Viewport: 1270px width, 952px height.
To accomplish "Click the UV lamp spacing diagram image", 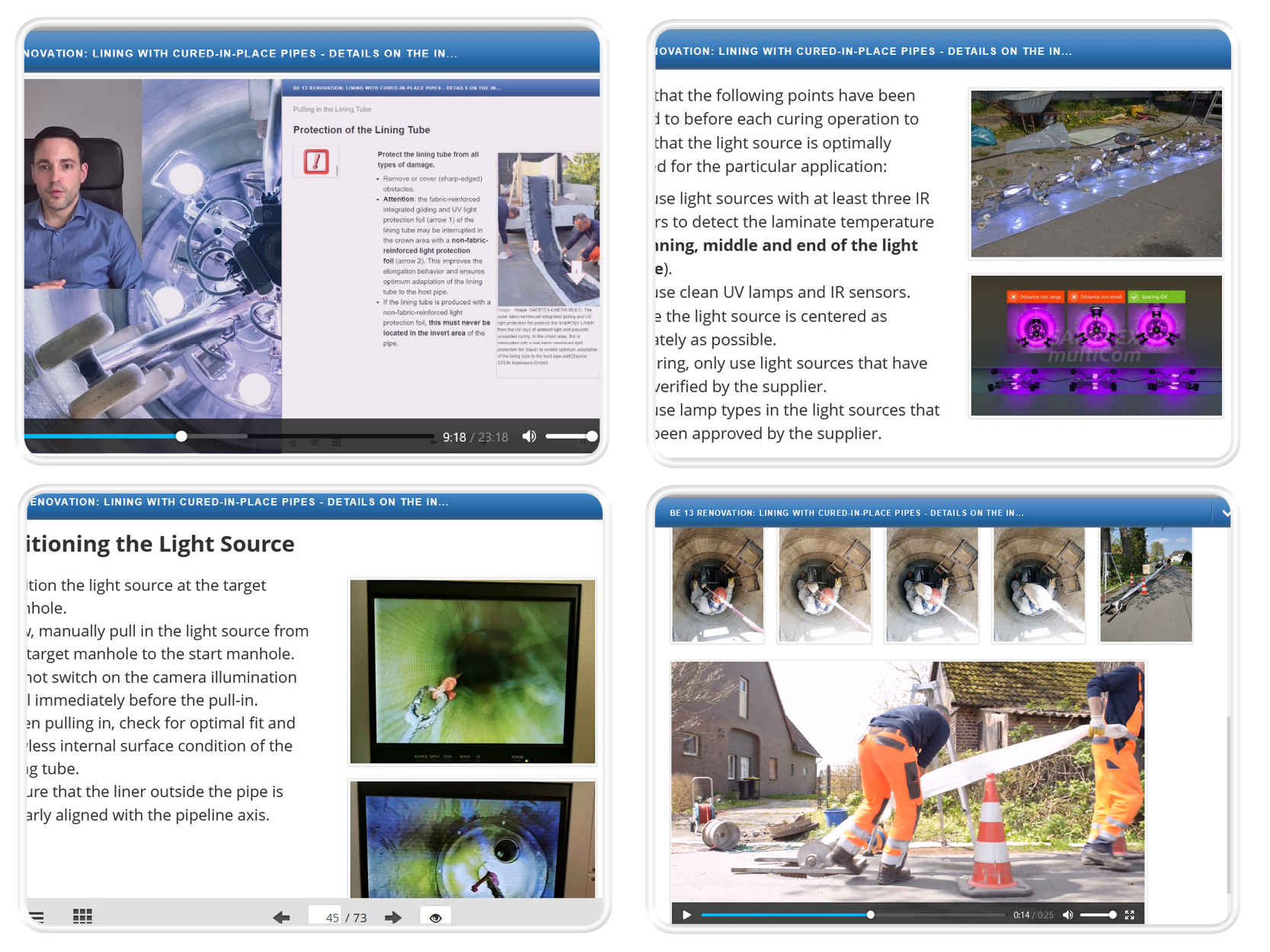I will tap(1096, 346).
